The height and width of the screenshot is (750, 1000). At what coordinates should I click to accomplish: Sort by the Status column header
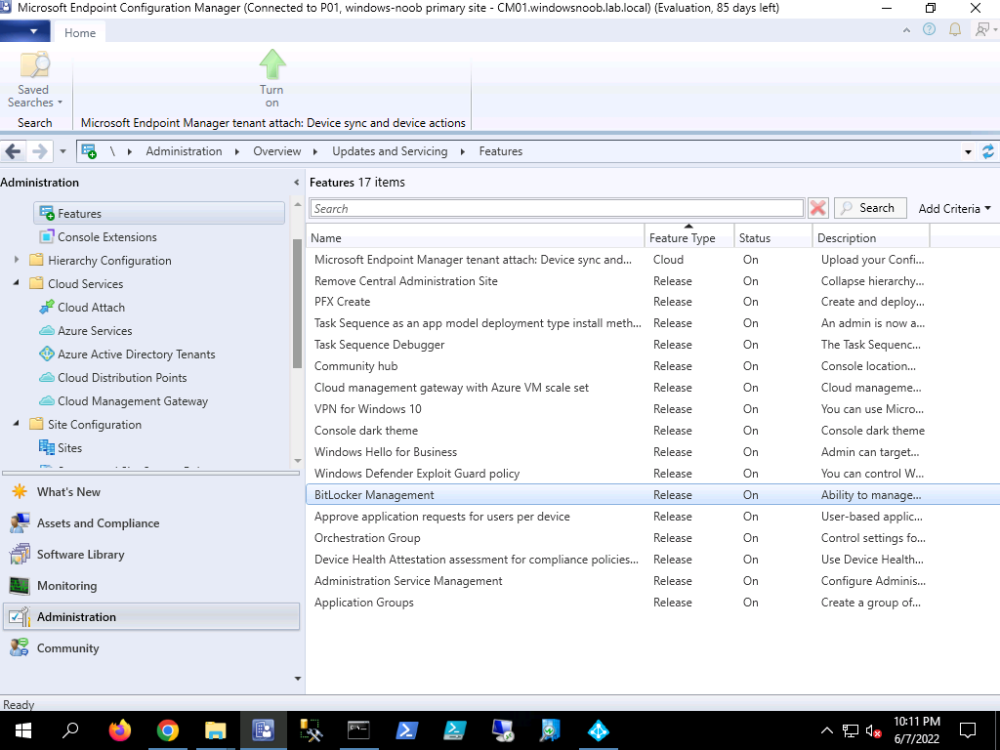click(773, 238)
